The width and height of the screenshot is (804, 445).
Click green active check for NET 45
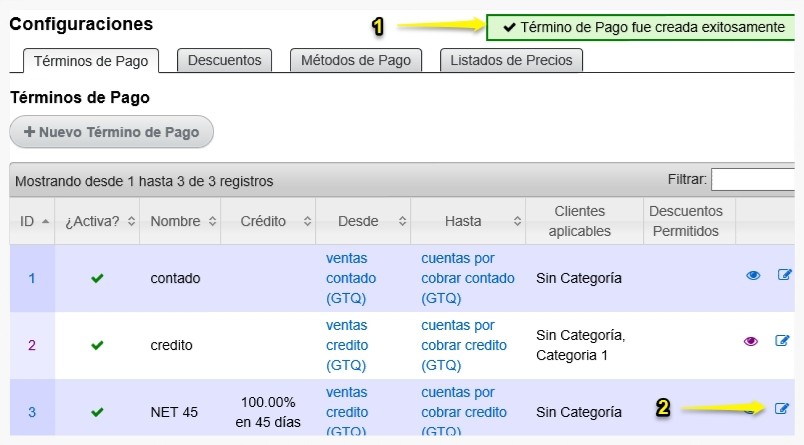pos(97,412)
